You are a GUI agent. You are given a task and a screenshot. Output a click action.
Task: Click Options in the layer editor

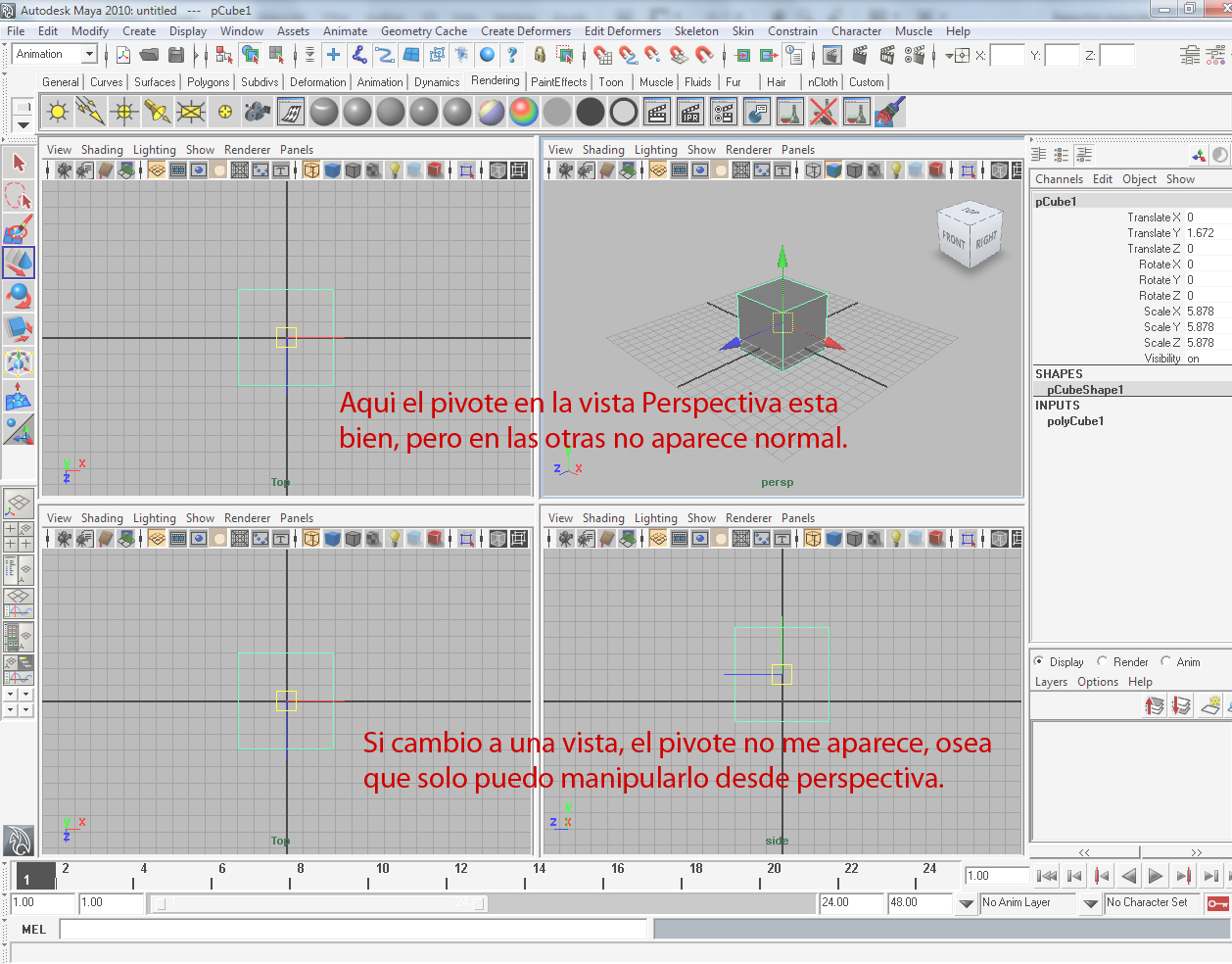point(1097,682)
